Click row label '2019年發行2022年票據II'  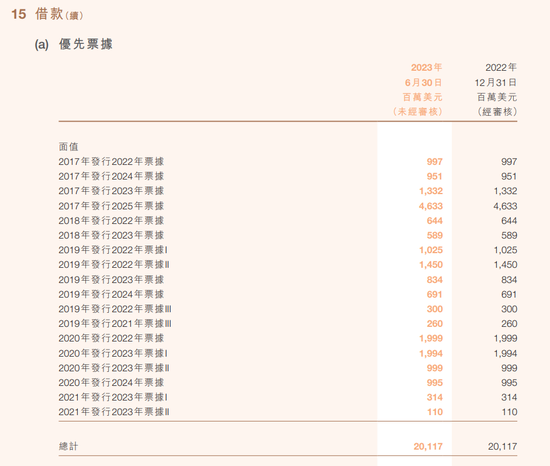(x=114, y=265)
